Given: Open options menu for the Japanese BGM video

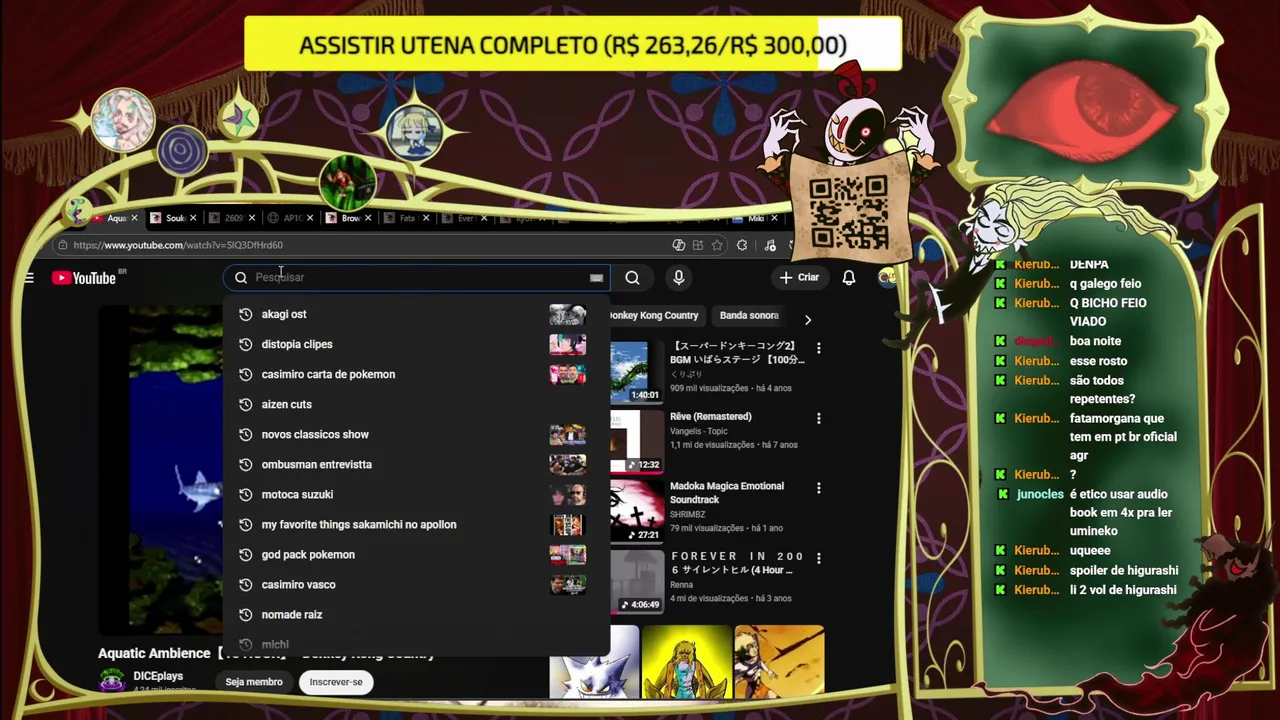Looking at the screenshot, I should point(818,348).
